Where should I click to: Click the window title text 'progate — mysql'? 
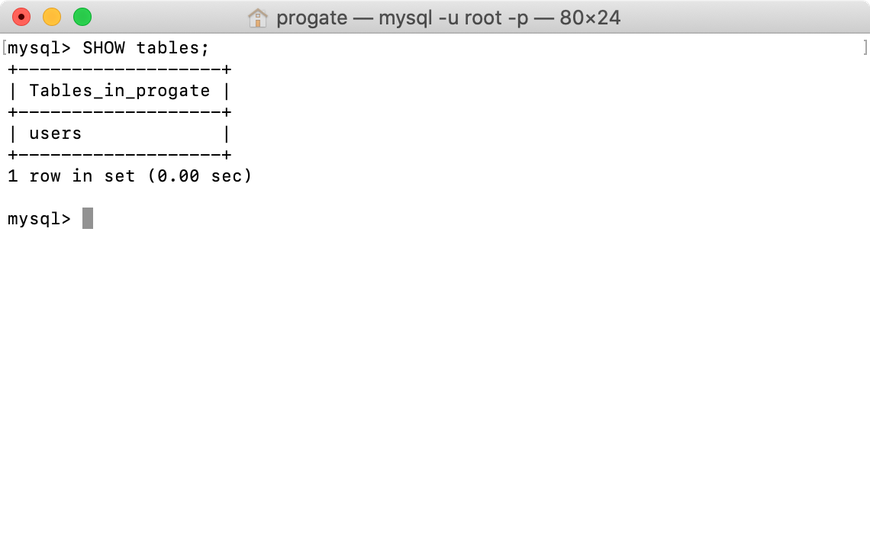[x=354, y=18]
